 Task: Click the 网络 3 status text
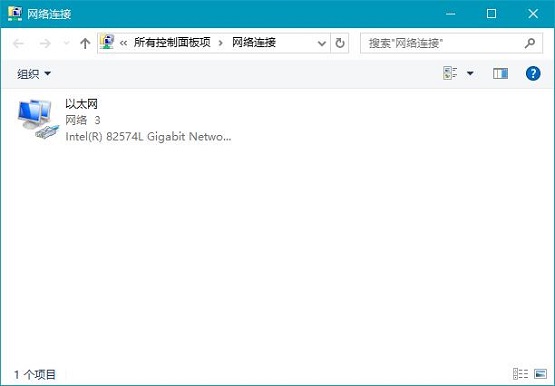tap(83, 120)
